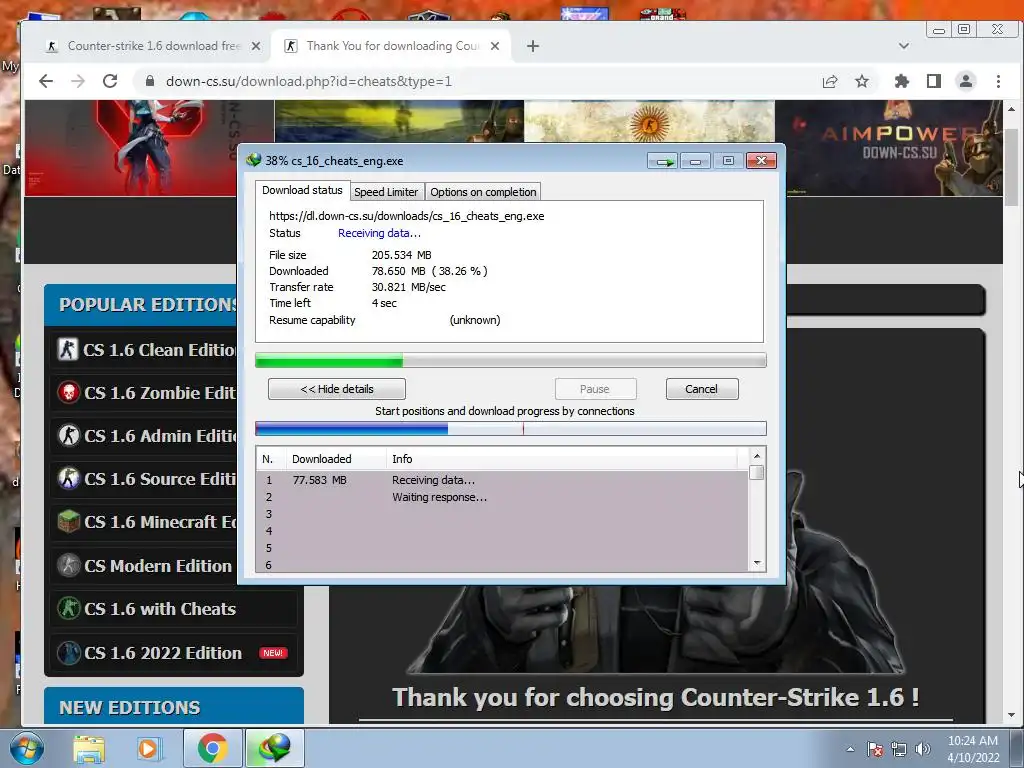Screen dimensions: 1024x768
Task: Open the Speed Limiter tab
Action: tap(386, 192)
